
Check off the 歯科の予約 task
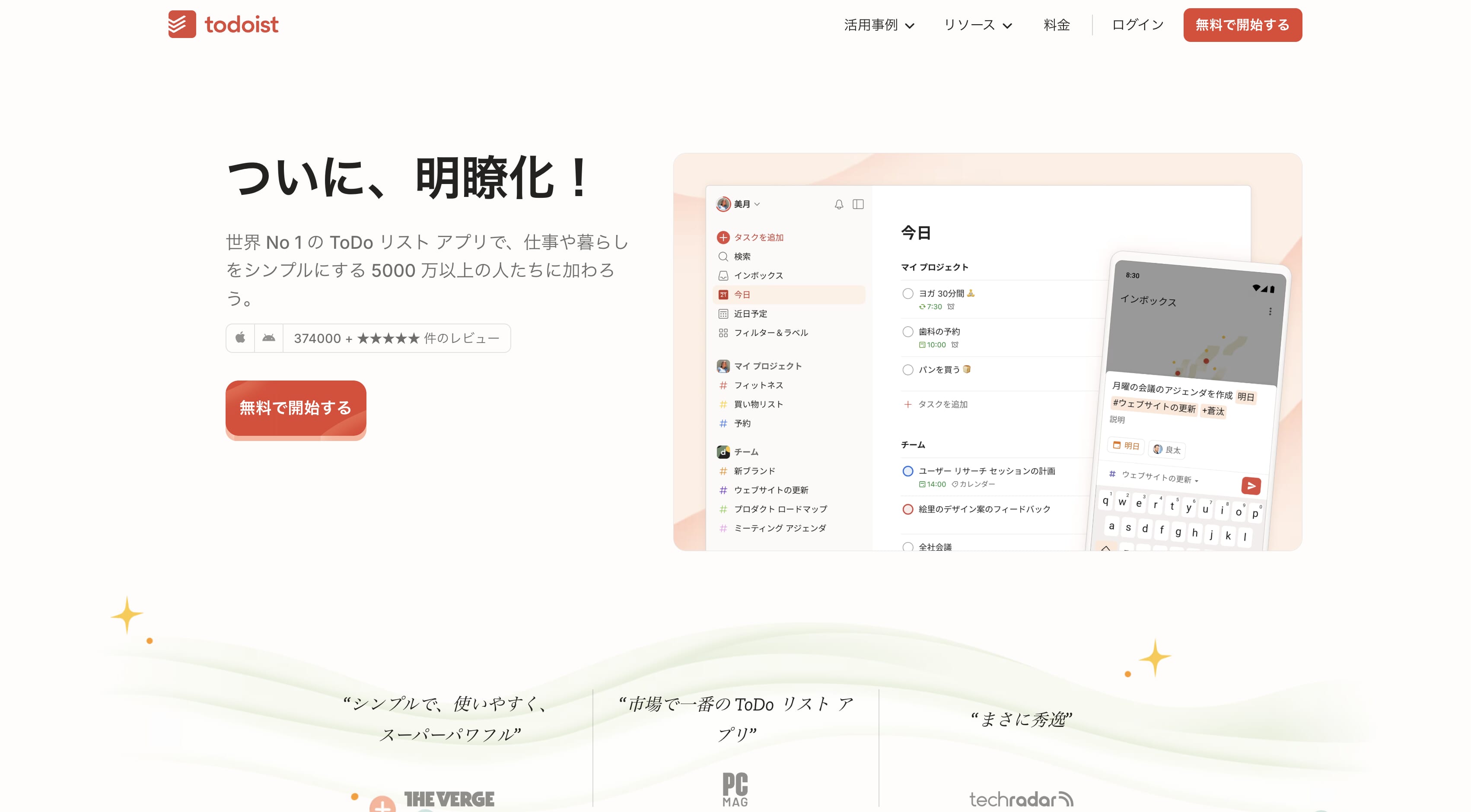(x=907, y=332)
